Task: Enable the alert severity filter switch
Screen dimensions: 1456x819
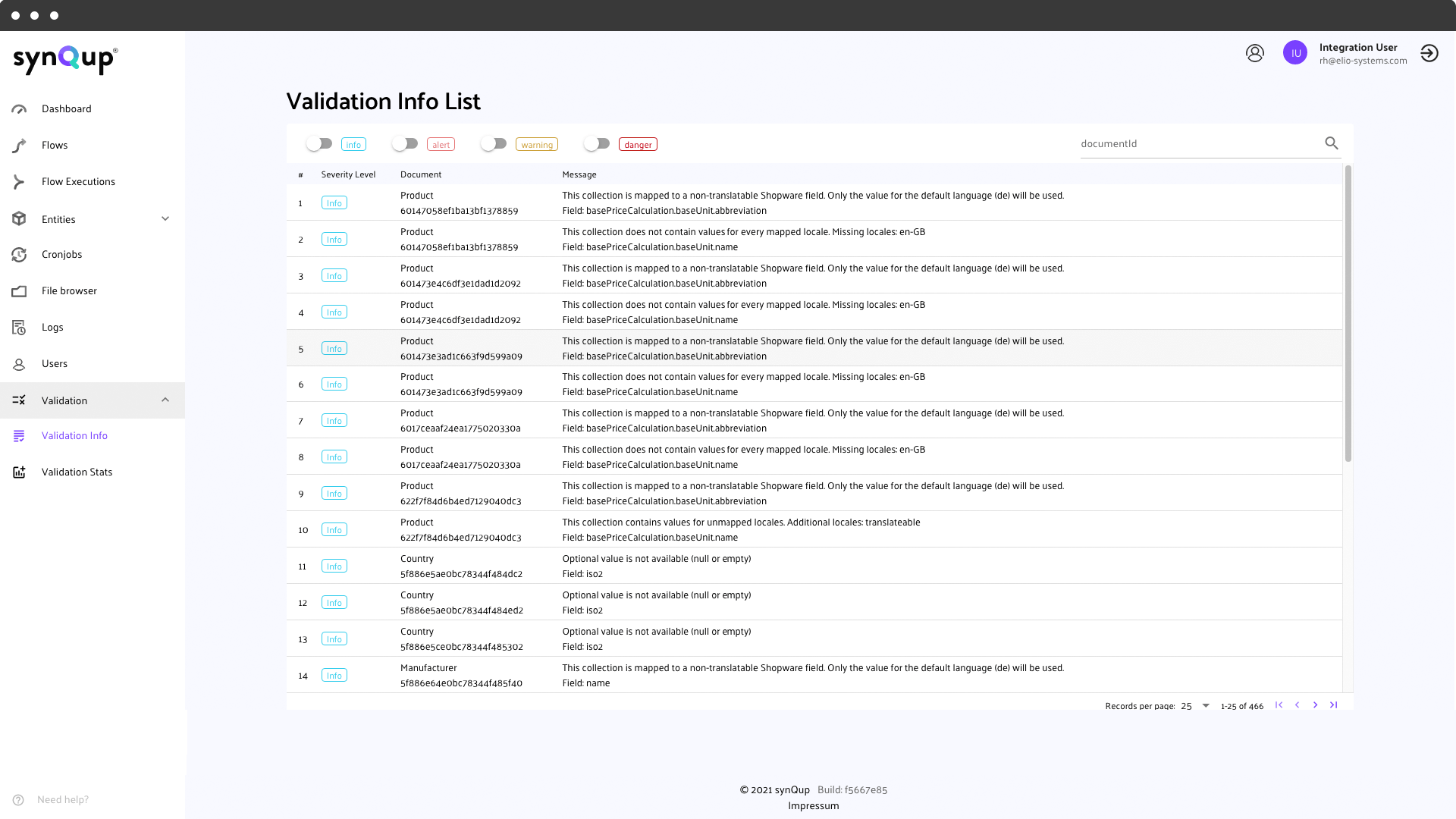Action: (x=405, y=143)
